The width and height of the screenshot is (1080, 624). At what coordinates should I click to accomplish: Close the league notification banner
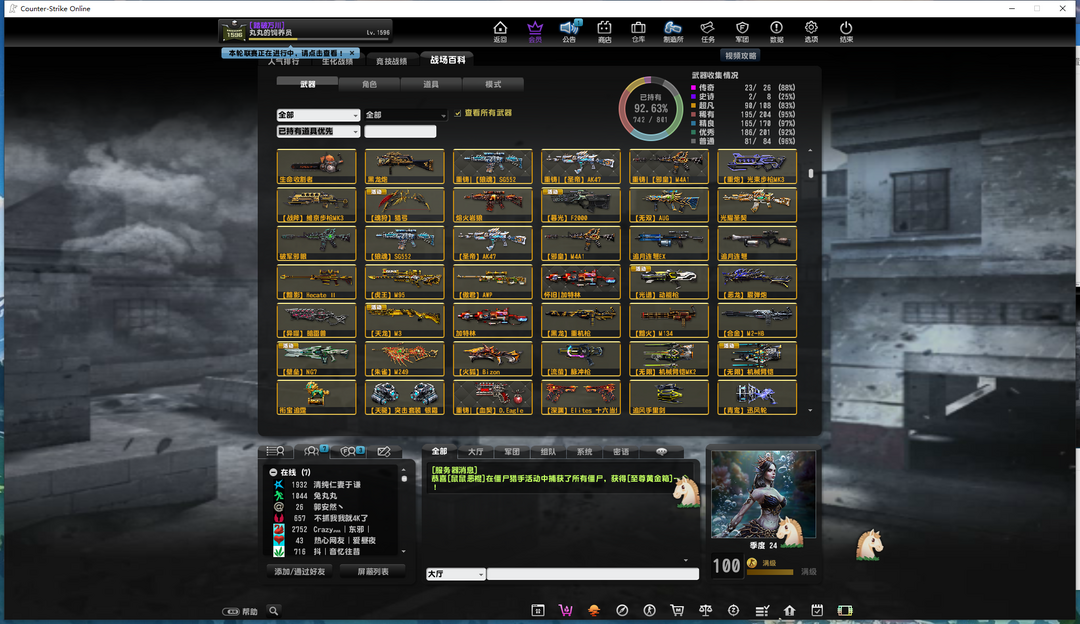(352, 52)
